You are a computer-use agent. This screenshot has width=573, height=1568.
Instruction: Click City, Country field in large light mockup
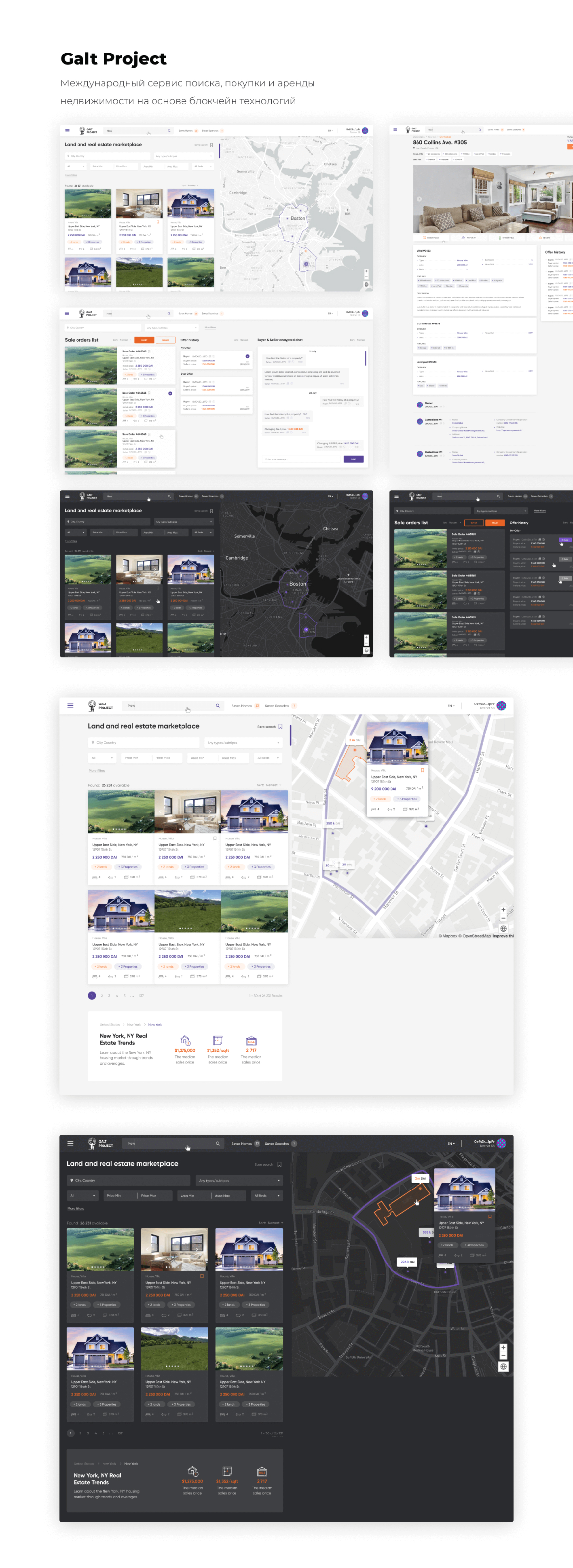144,743
